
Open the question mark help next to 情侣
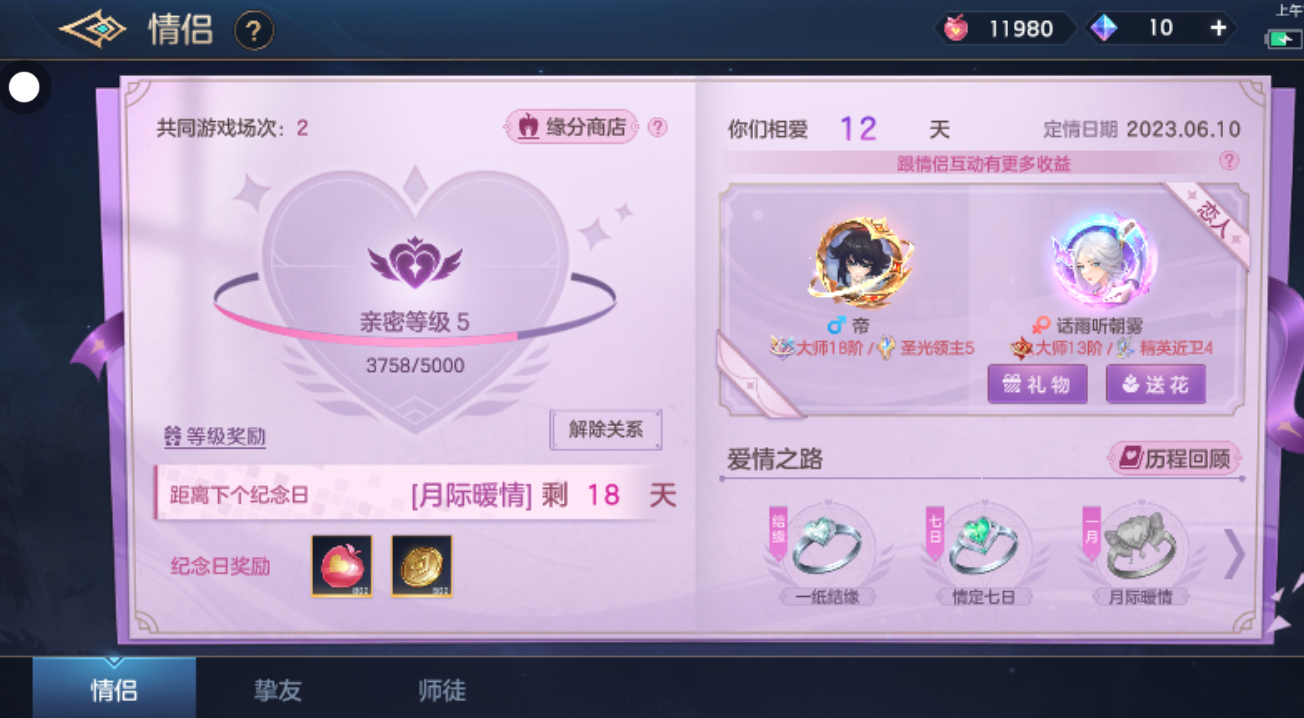(x=254, y=31)
